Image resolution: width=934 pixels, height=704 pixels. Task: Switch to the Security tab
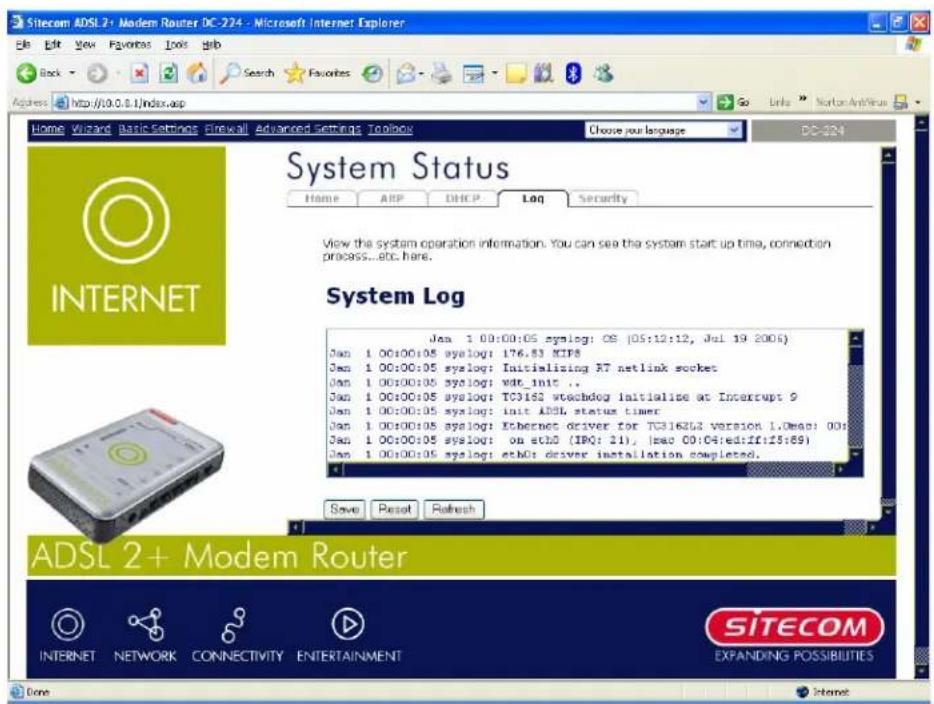(603, 198)
